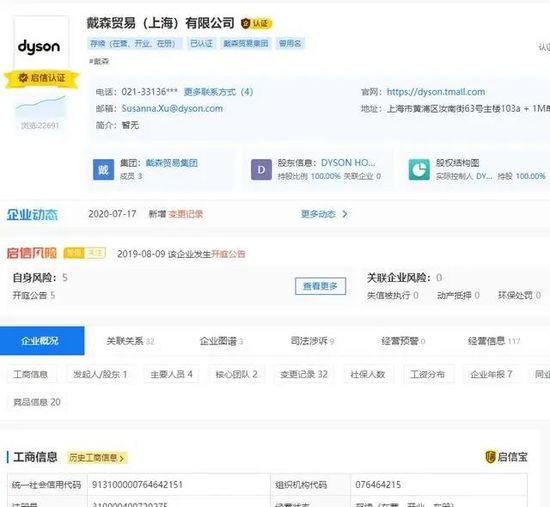Click 失信被执行 0 item

[x=393, y=295]
